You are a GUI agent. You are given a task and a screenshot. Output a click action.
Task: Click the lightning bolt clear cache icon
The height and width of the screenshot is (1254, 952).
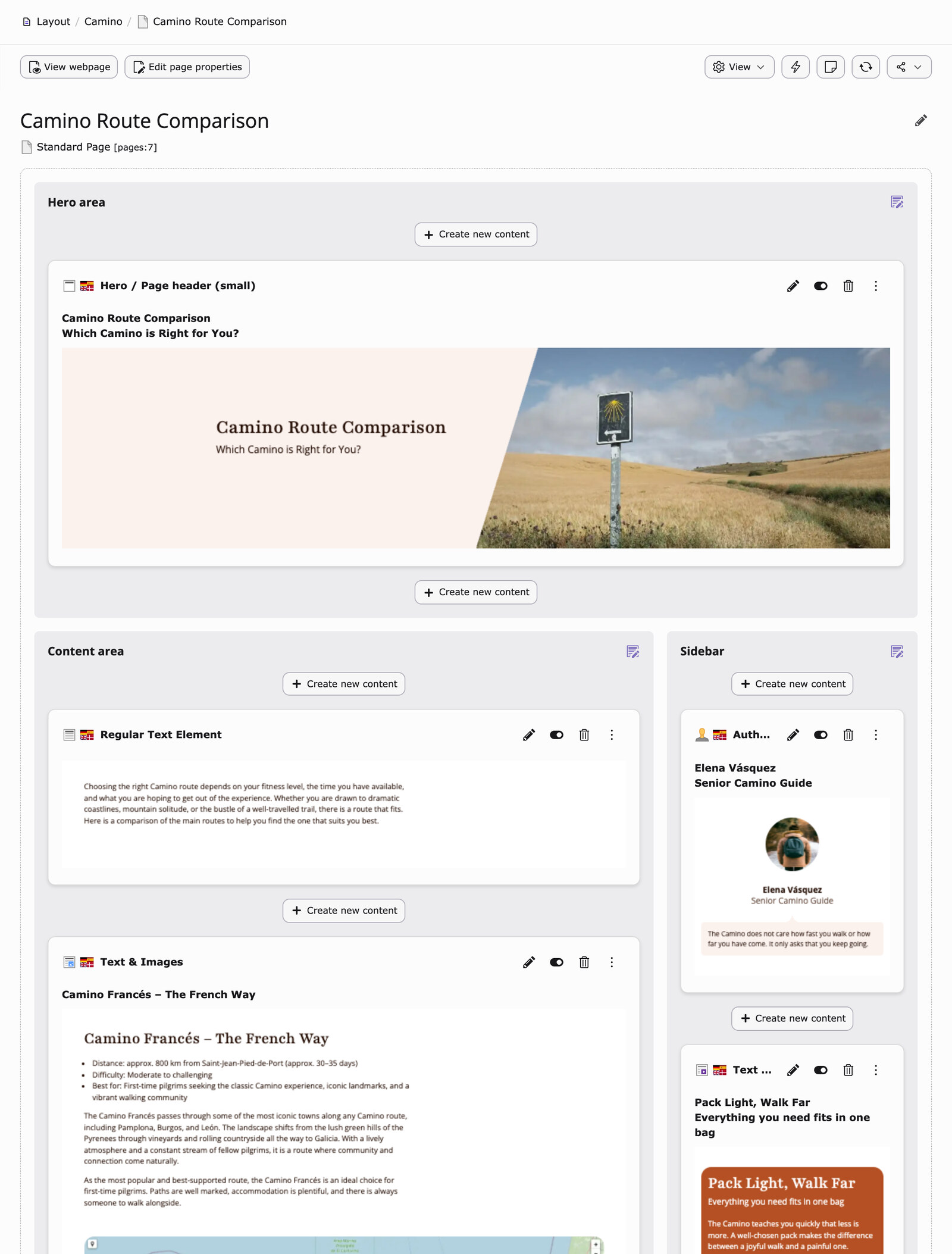(796, 67)
